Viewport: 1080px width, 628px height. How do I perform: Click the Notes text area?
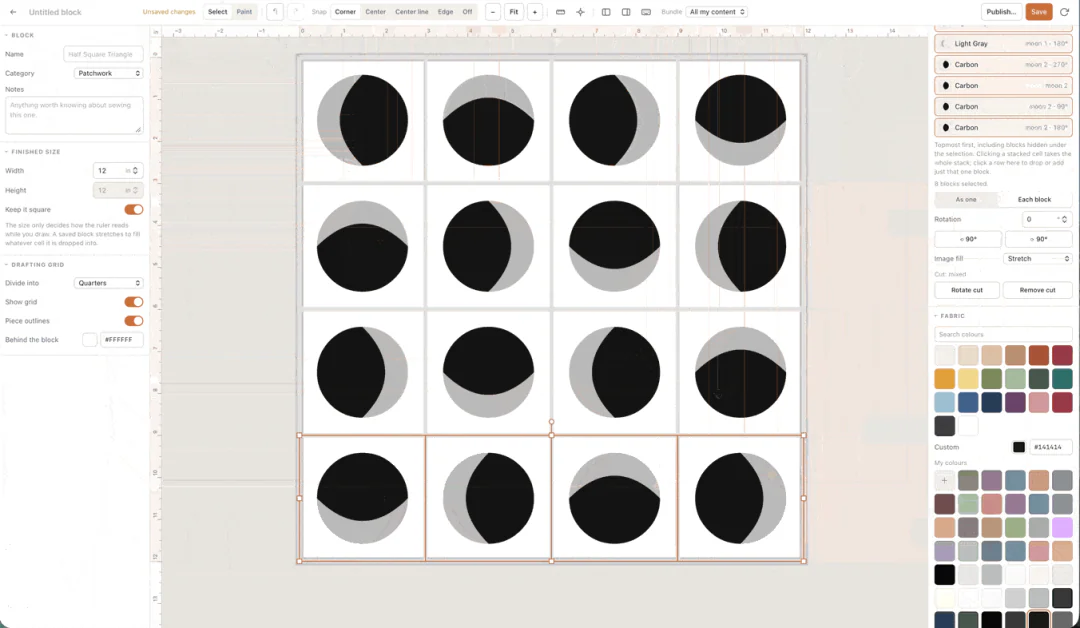[x=74, y=115]
